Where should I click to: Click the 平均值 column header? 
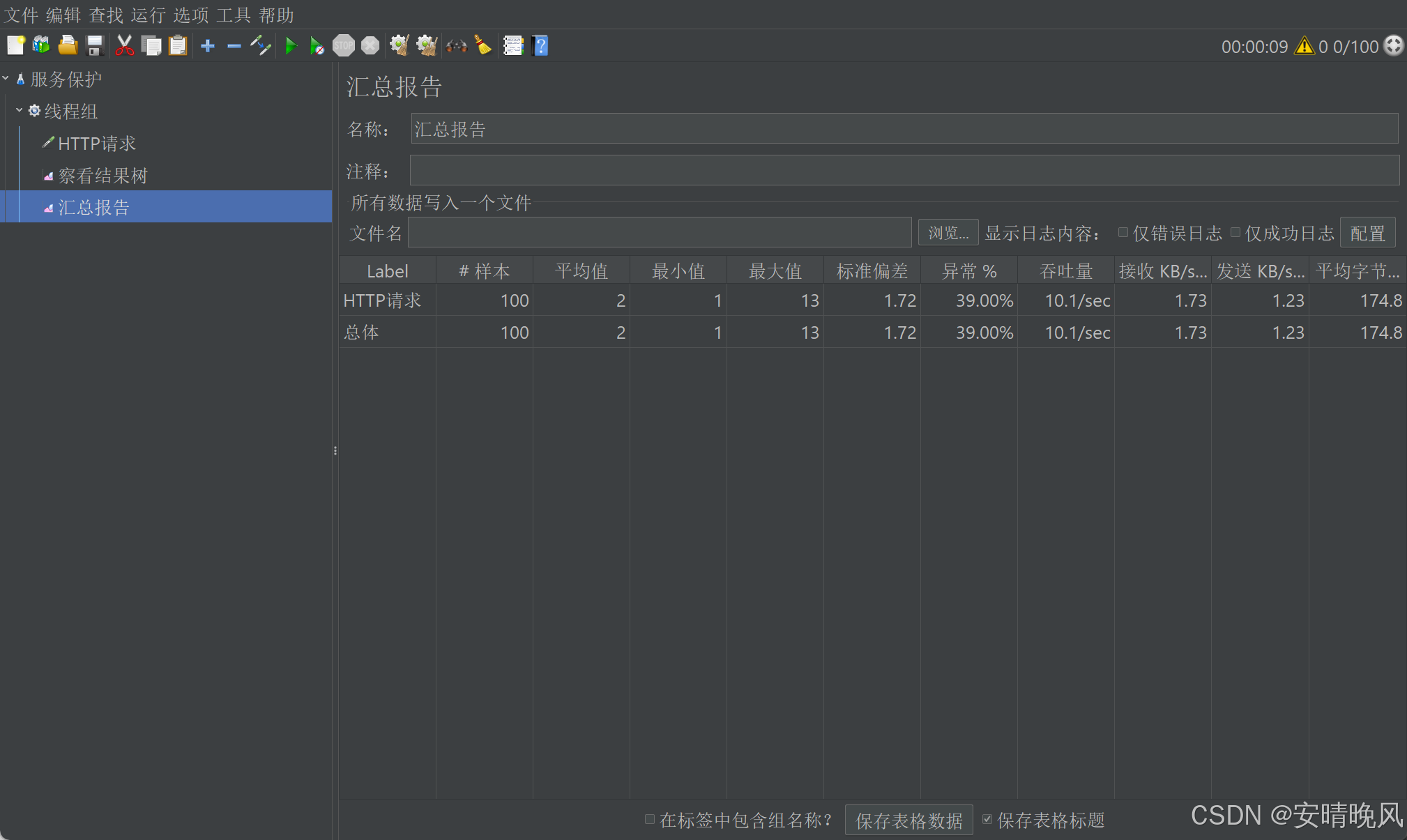(581, 271)
